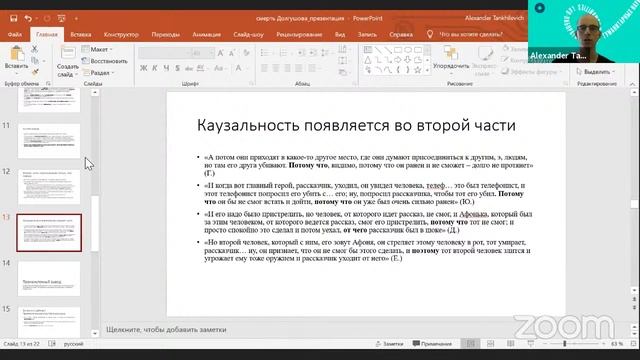Select slide 12 thumbnail in the slide panel
Viewport: 640px width, 360px height.
(x=49, y=187)
